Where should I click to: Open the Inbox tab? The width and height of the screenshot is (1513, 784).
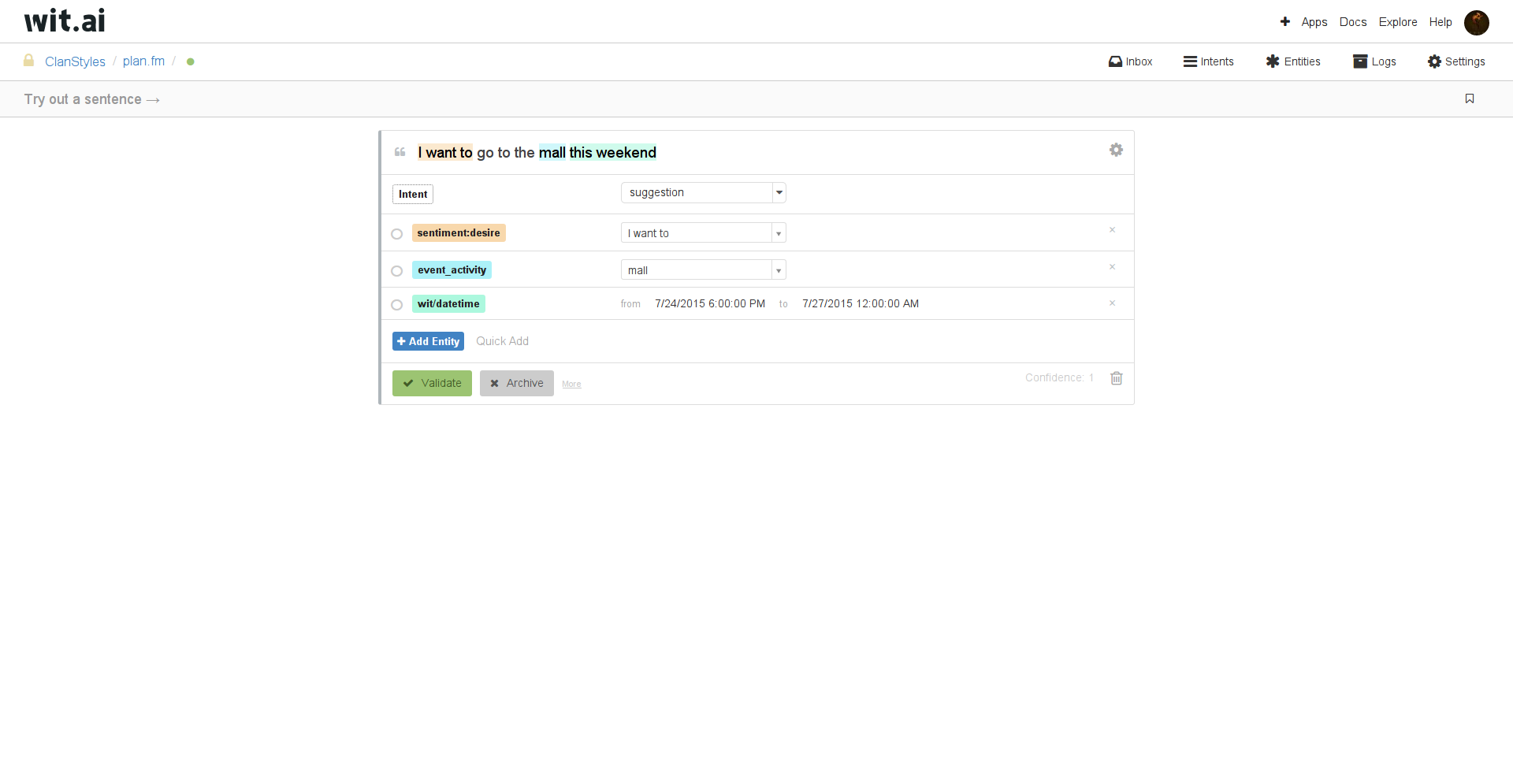tap(1130, 61)
